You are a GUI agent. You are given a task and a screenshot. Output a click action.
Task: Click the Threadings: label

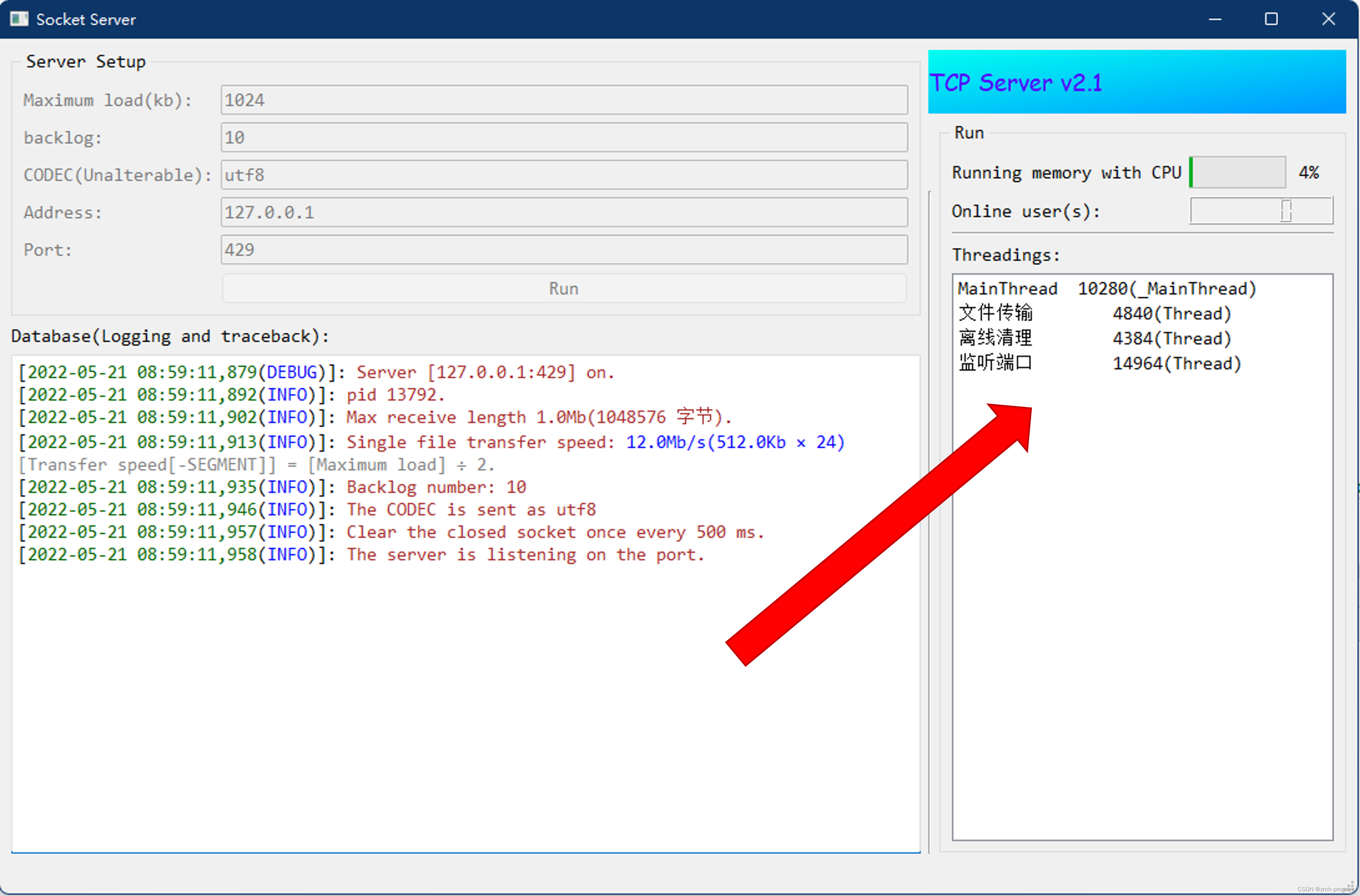click(x=1006, y=255)
